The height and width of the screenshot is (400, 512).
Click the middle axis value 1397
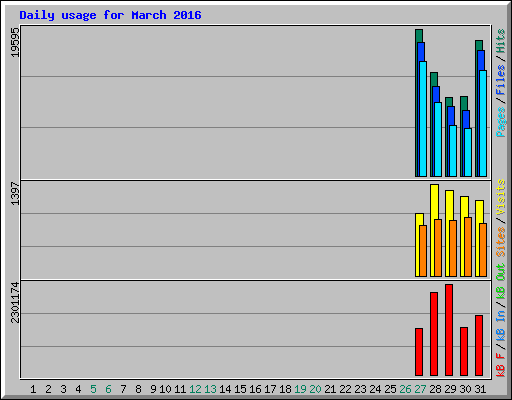pos(15,193)
